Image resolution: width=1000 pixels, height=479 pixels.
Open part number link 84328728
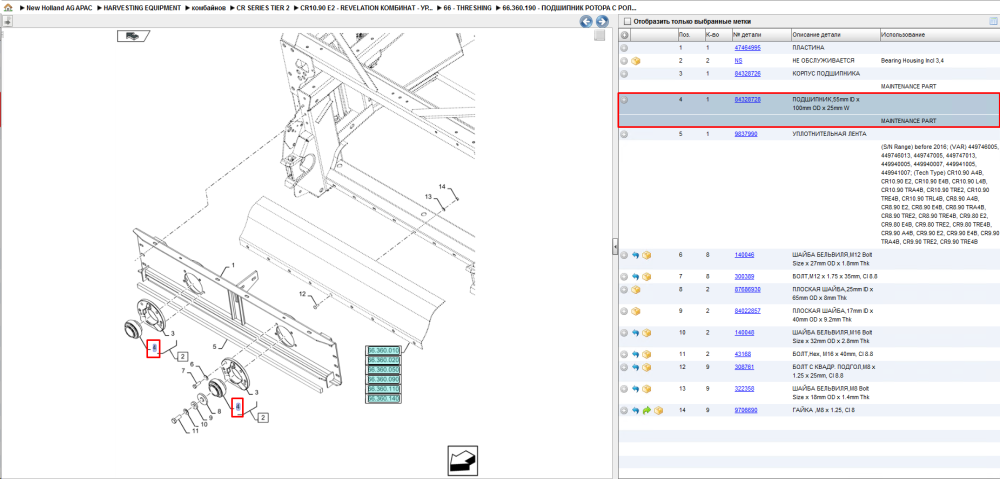click(x=747, y=99)
